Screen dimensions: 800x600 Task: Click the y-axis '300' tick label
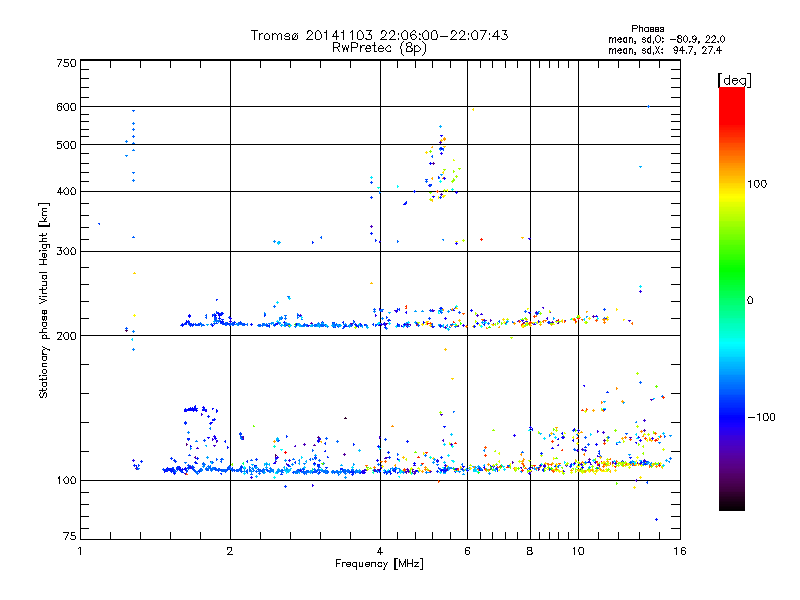(x=66, y=252)
